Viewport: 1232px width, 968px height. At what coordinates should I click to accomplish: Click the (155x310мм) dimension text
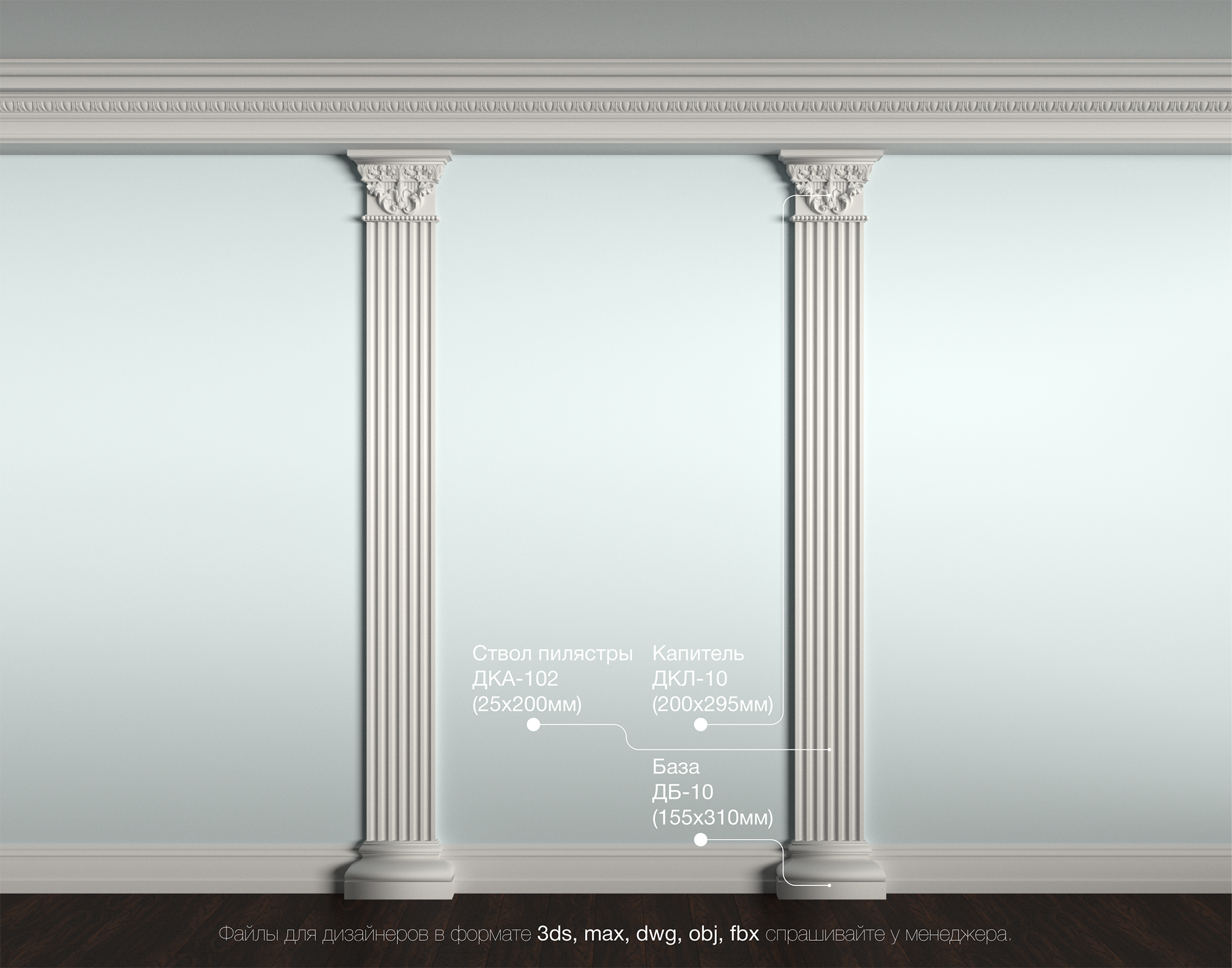pyautogui.click(x=712, y=818)
